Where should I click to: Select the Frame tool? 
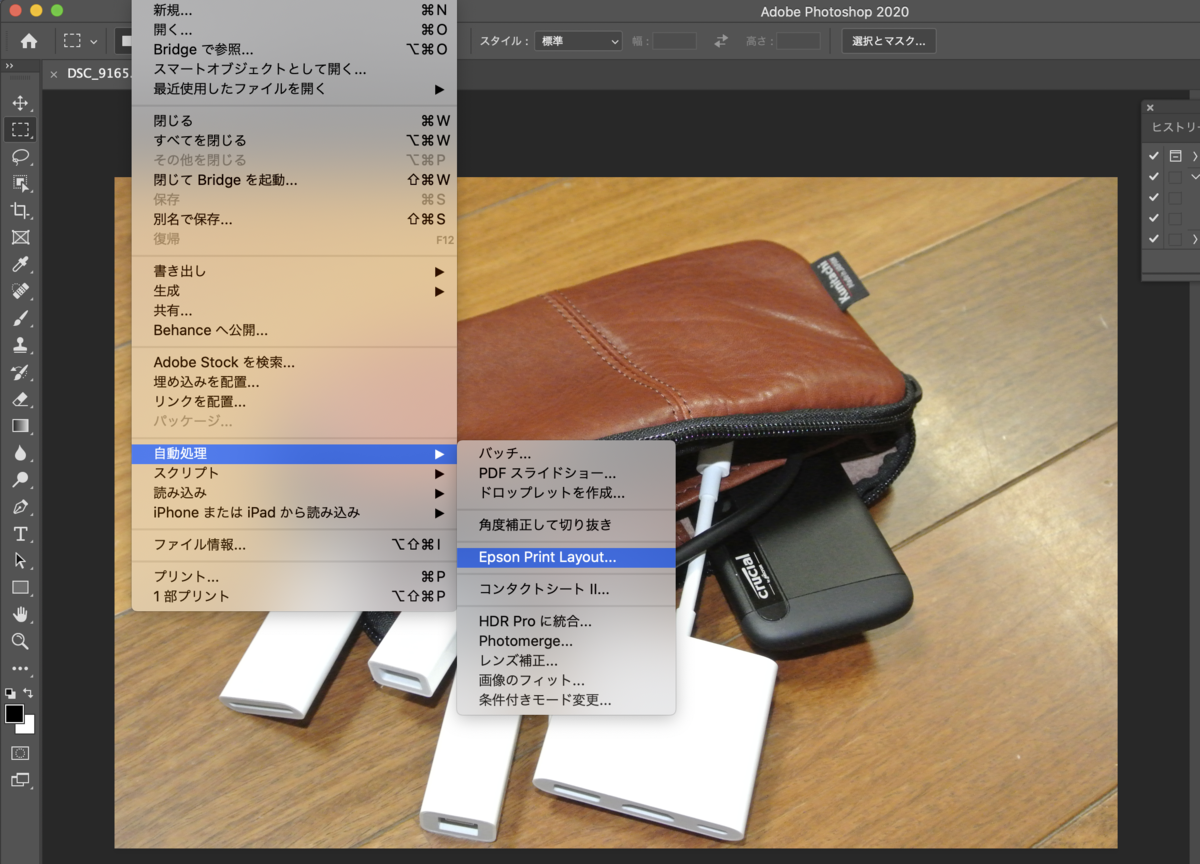[x=20, y=237]
